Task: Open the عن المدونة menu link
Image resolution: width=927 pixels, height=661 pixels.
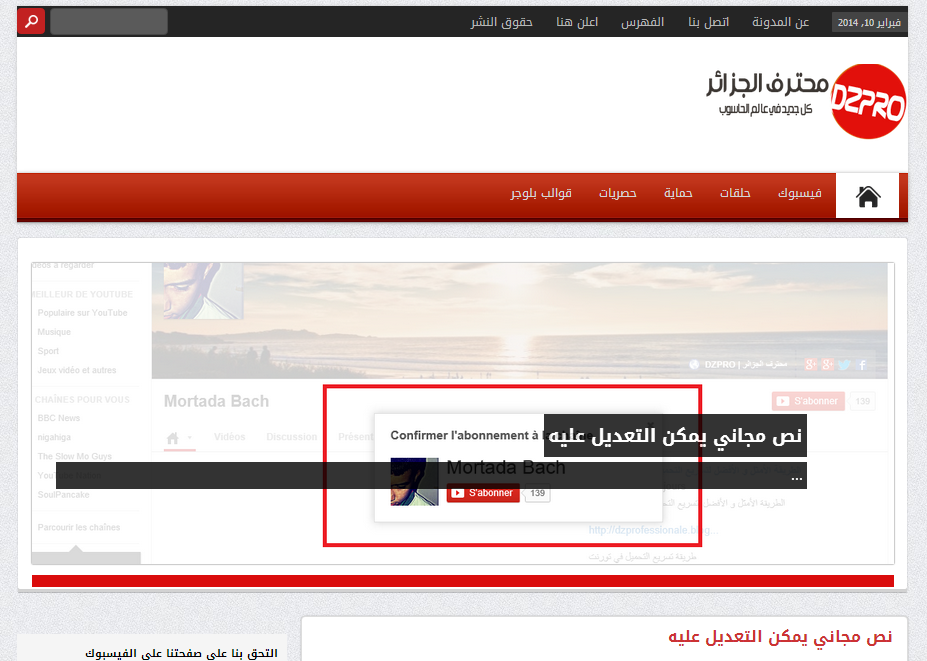Action: pyautogui.click(x=780, y=22)
